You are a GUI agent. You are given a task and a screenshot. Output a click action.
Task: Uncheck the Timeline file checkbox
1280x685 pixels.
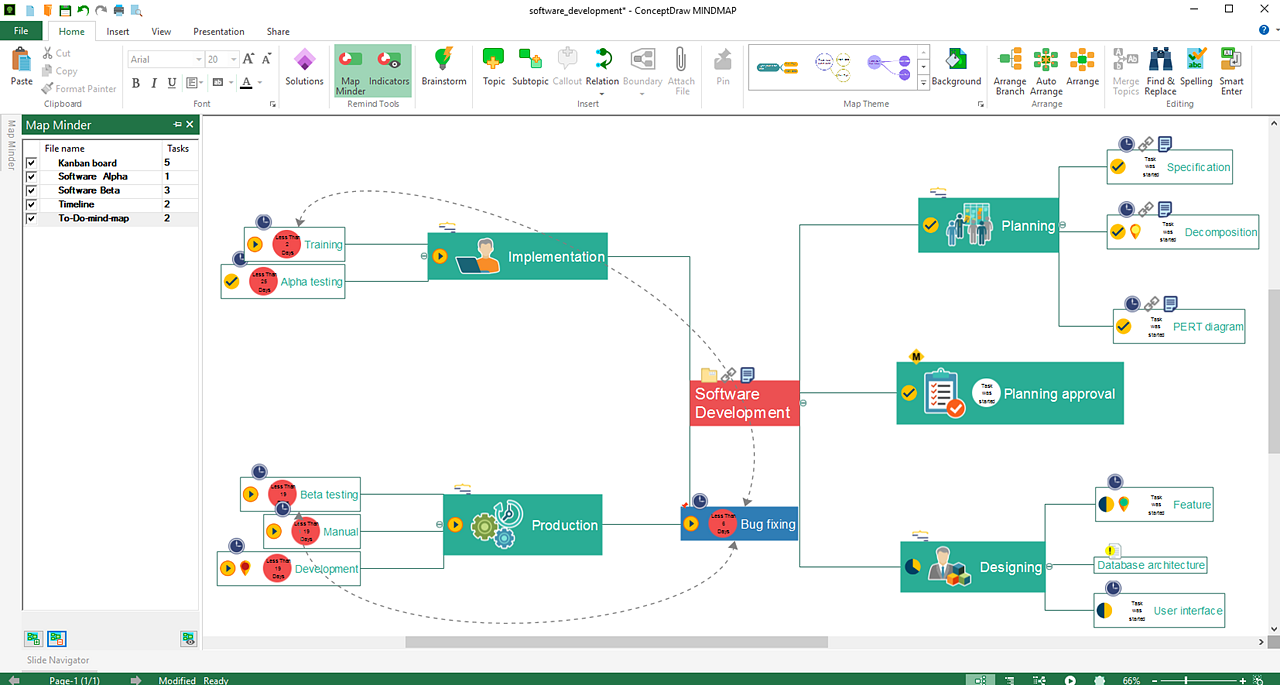point(31,205)
